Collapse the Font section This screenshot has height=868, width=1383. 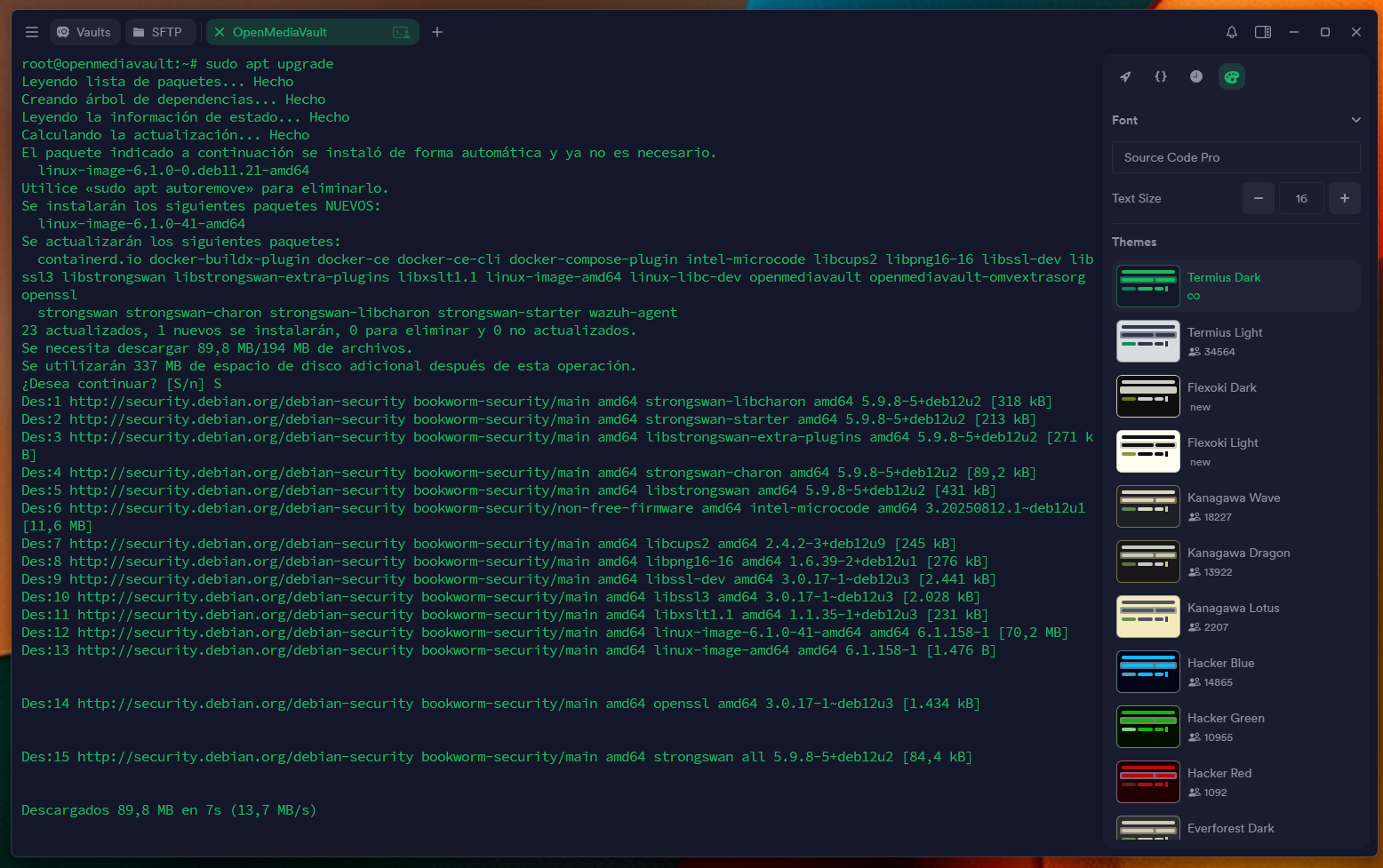pyautogui.click(x=1355, y=119)
